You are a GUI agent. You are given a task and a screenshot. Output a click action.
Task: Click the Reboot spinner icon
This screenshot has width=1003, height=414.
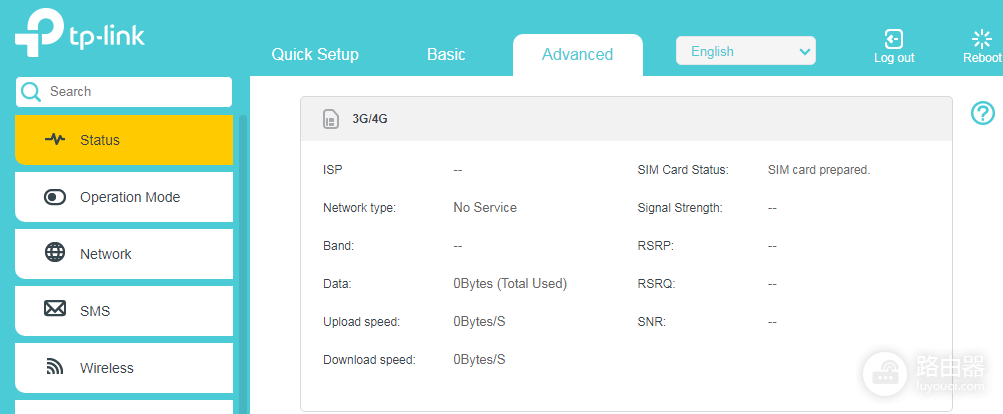(x=982, y=39)
